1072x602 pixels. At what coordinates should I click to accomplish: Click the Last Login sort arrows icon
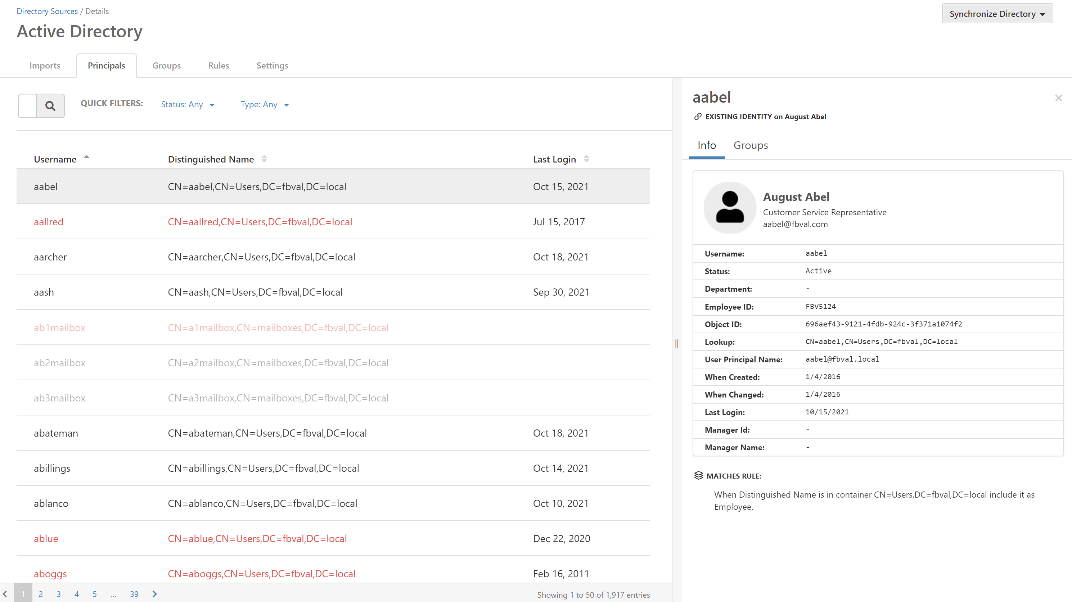587,159
